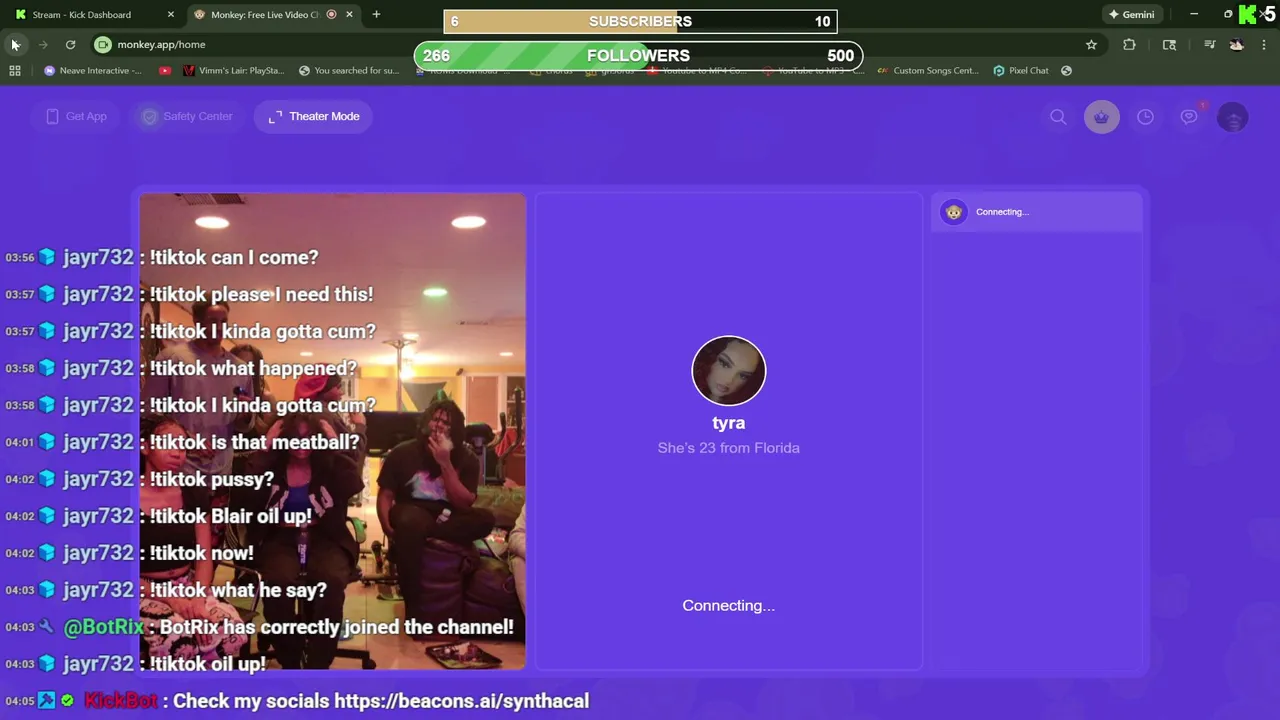Open the Safety Center
This screenshot has width=1280, height=720.
pos(187,116)
